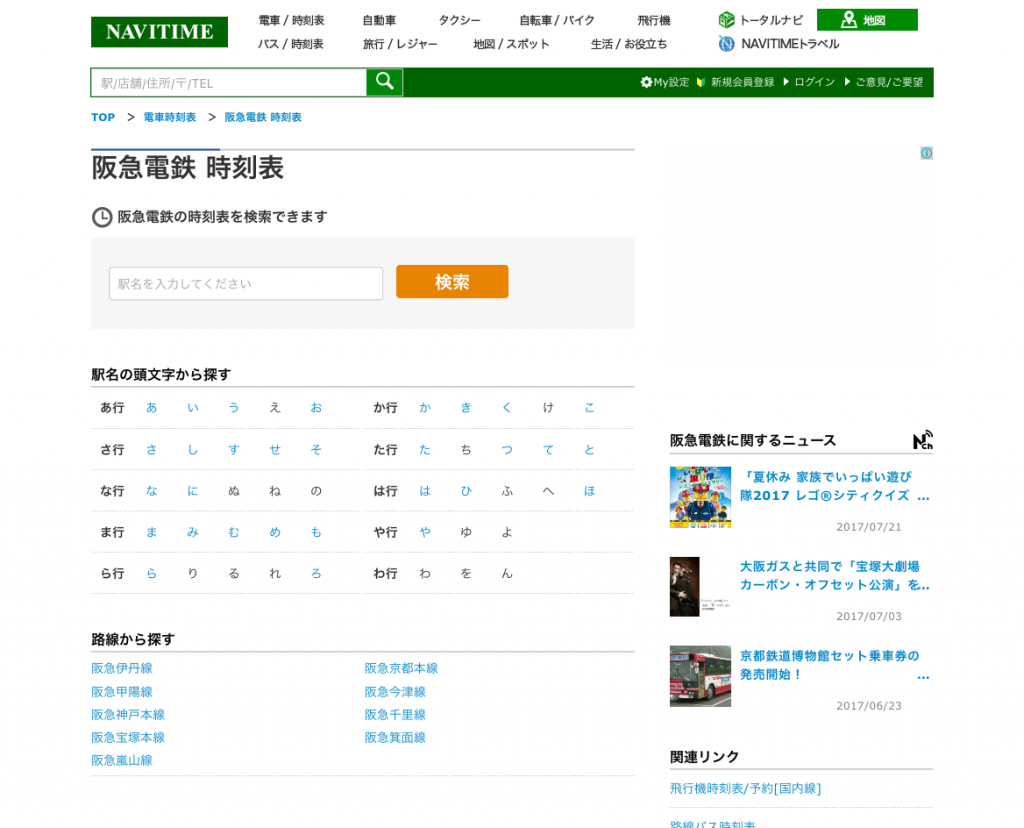This screenshot has width=1024, height=828.
Task: Go to TOP breadcrumb
Action: point(103,118)
